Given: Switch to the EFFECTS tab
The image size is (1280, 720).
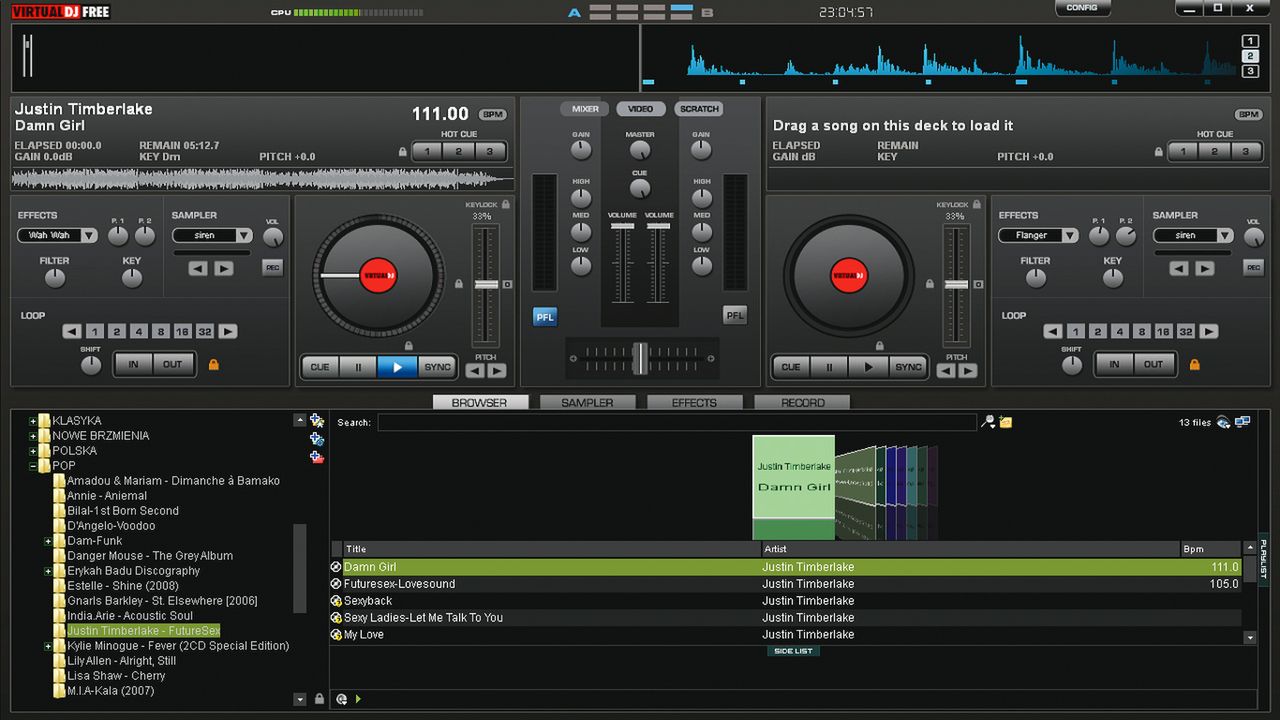Looking at the screenshot, I should tap(695, 402).
